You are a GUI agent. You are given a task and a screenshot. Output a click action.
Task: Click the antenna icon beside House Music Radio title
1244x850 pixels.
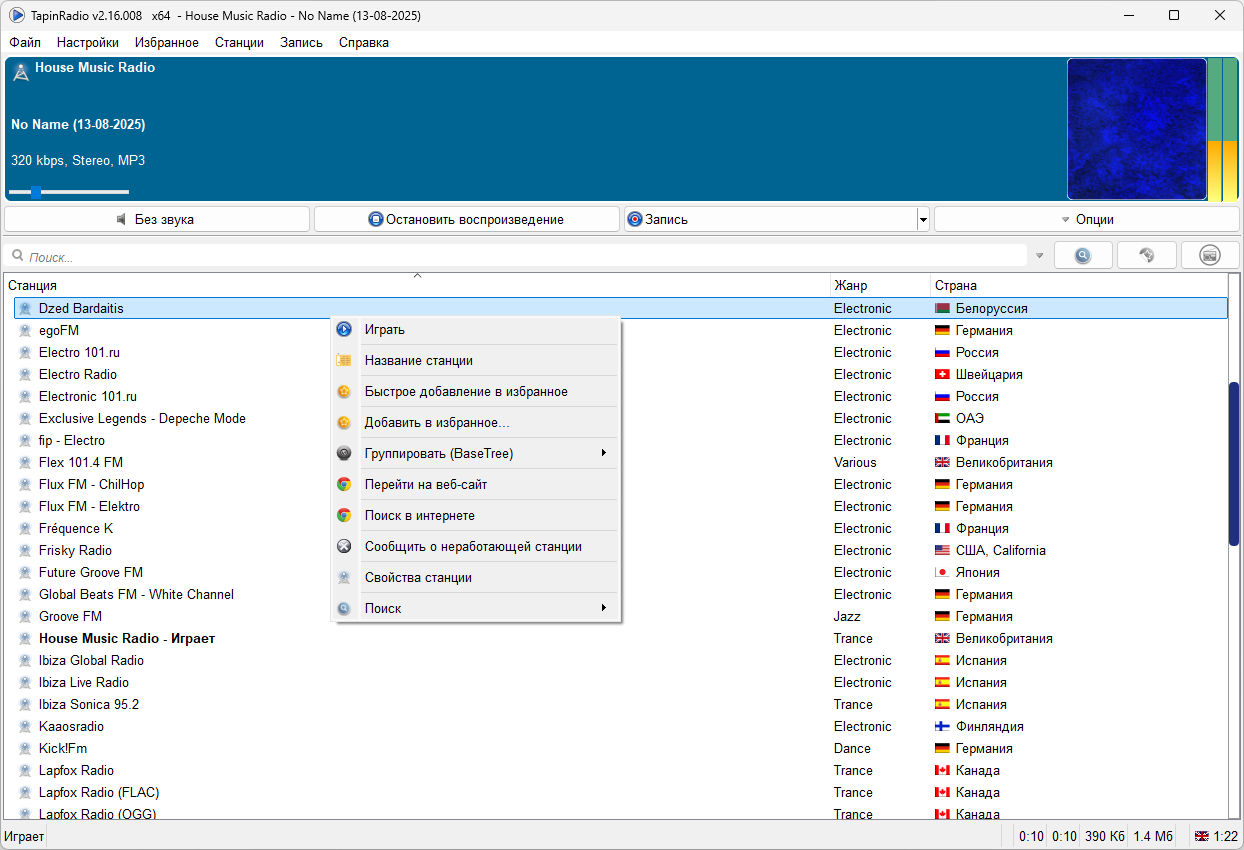pos(20,72)
